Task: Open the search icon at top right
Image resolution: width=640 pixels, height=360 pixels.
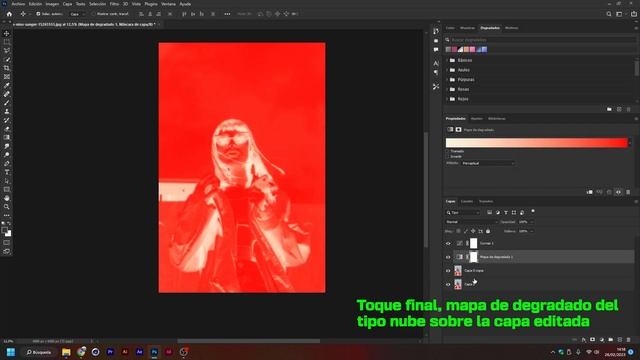Action: coord(609,14)
